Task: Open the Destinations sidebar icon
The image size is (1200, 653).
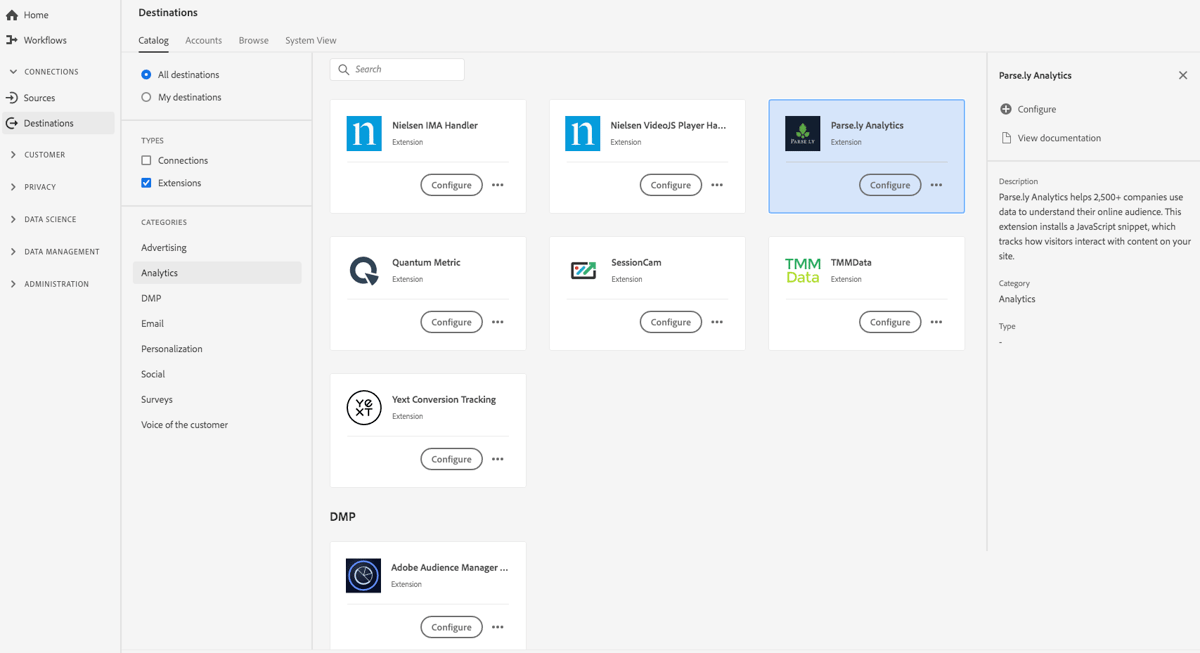Action: click(x=13, y=123)
